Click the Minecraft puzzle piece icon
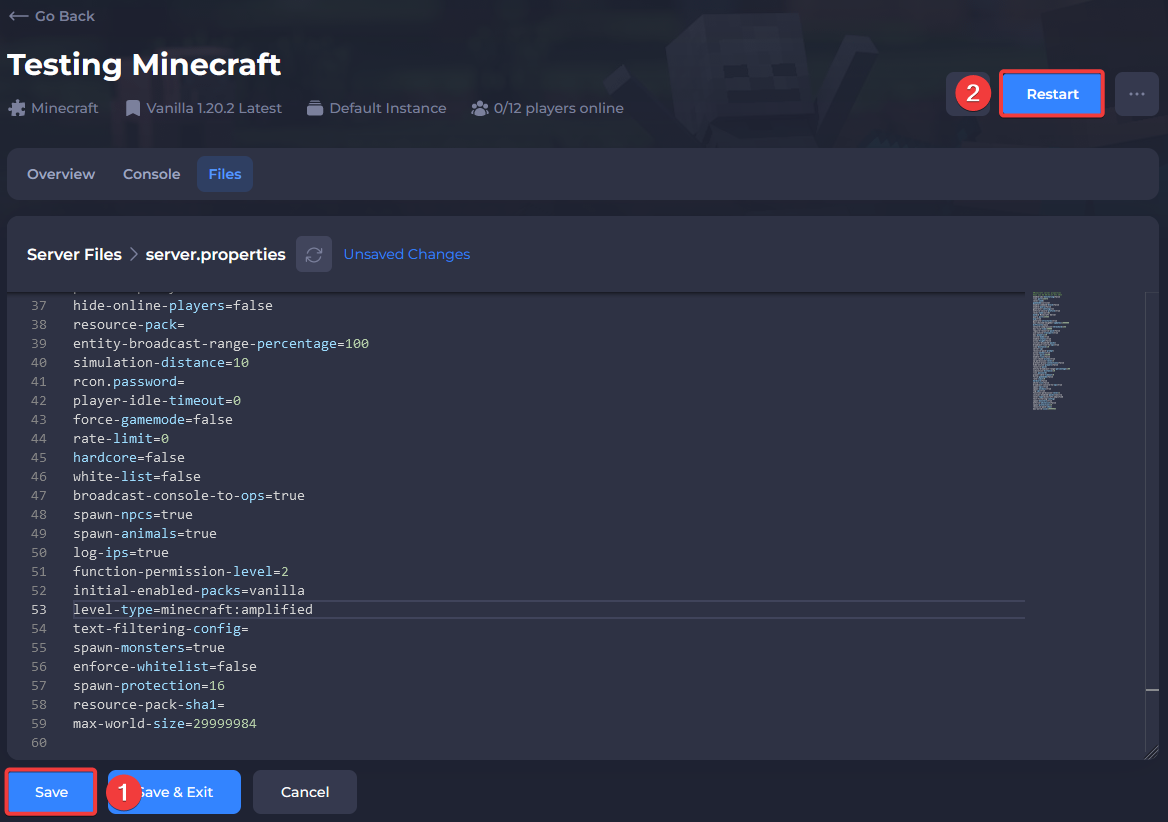The width and height of the screenshot is (1168, 822). pyautogui.click(x=16, y=108)
